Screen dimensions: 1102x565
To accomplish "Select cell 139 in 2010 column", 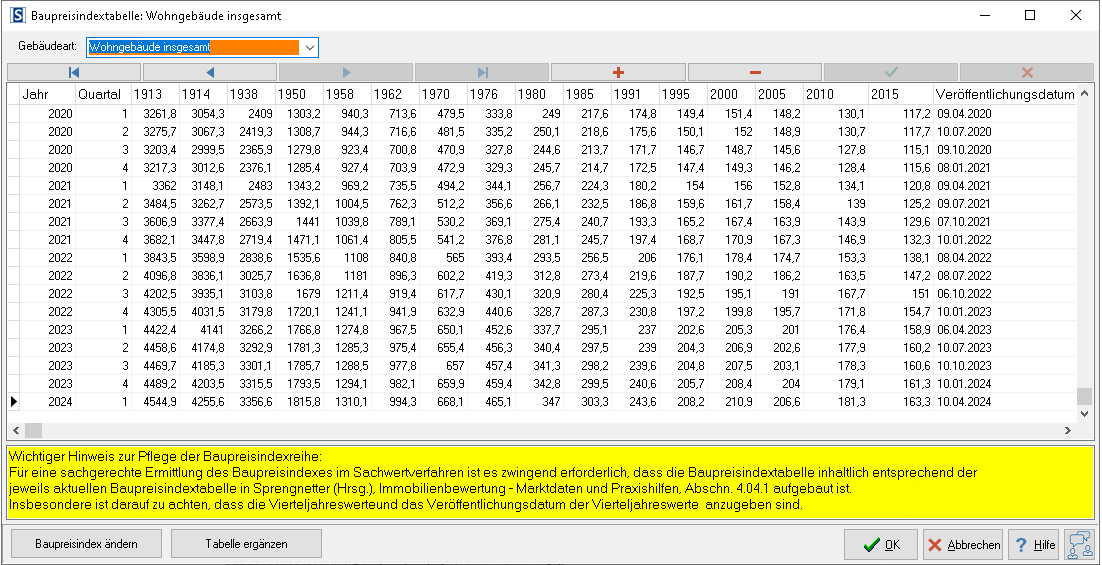I will pyautogui.click(x=836, y=204).
